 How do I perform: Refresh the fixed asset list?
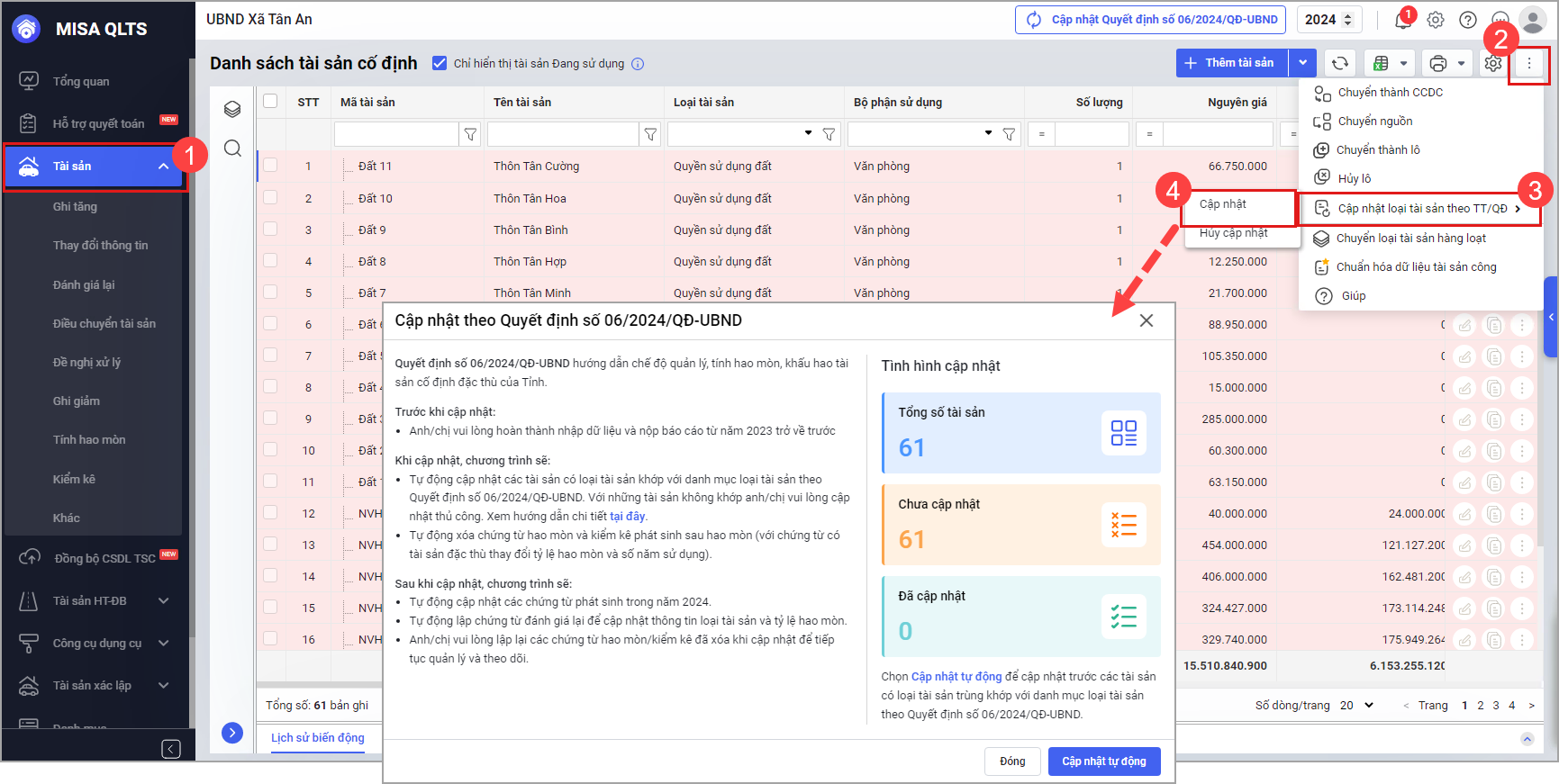coord(1340,63)
